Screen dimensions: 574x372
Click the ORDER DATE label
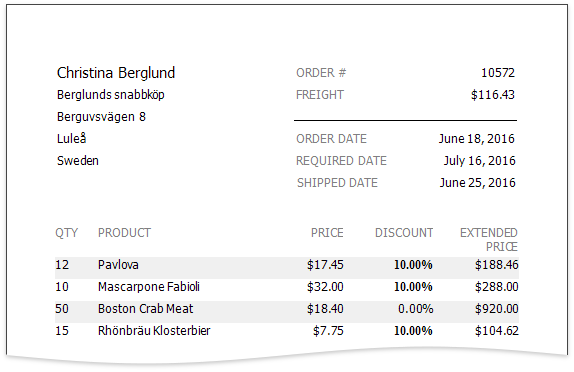click(x=331, y=139)
